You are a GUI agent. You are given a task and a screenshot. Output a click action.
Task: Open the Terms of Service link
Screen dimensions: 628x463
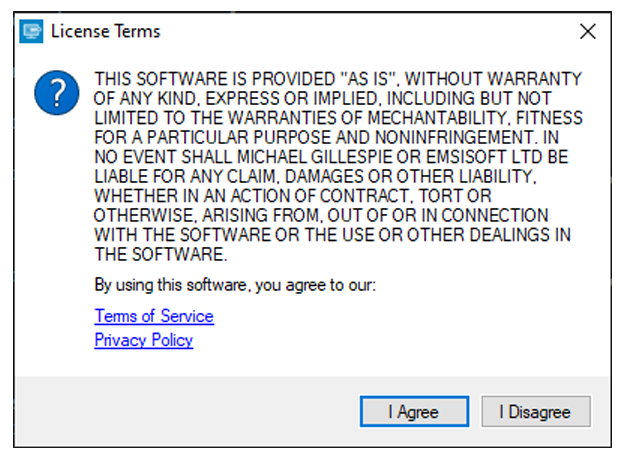coord(154,316)
